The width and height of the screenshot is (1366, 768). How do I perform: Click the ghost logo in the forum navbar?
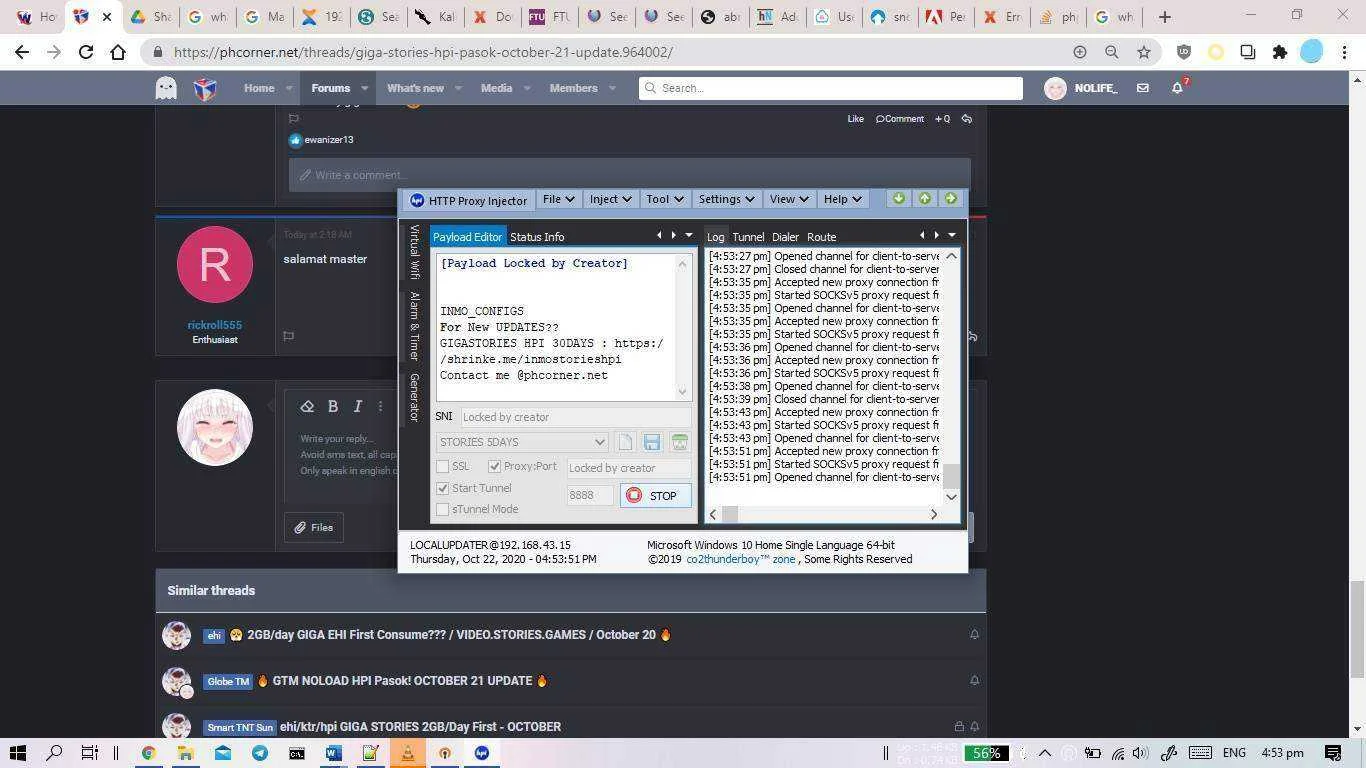point(166,88)
